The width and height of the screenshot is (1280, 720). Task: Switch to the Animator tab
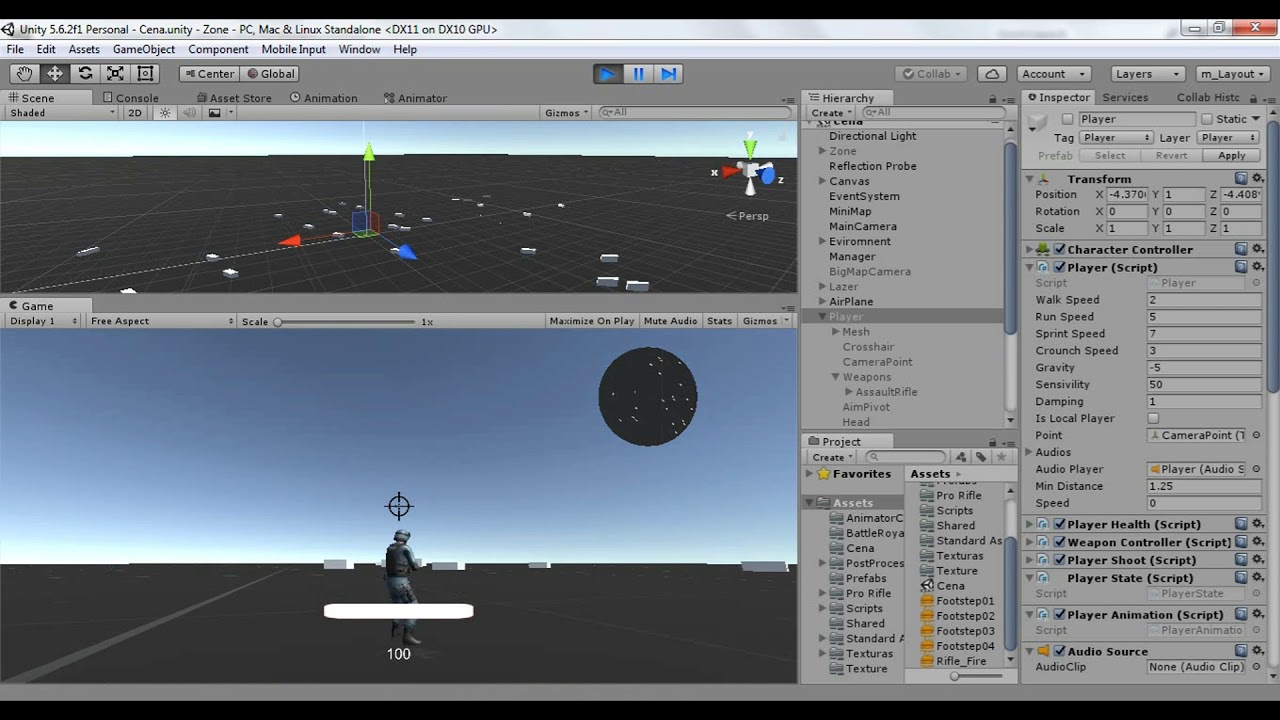click(x=415, y=98)
